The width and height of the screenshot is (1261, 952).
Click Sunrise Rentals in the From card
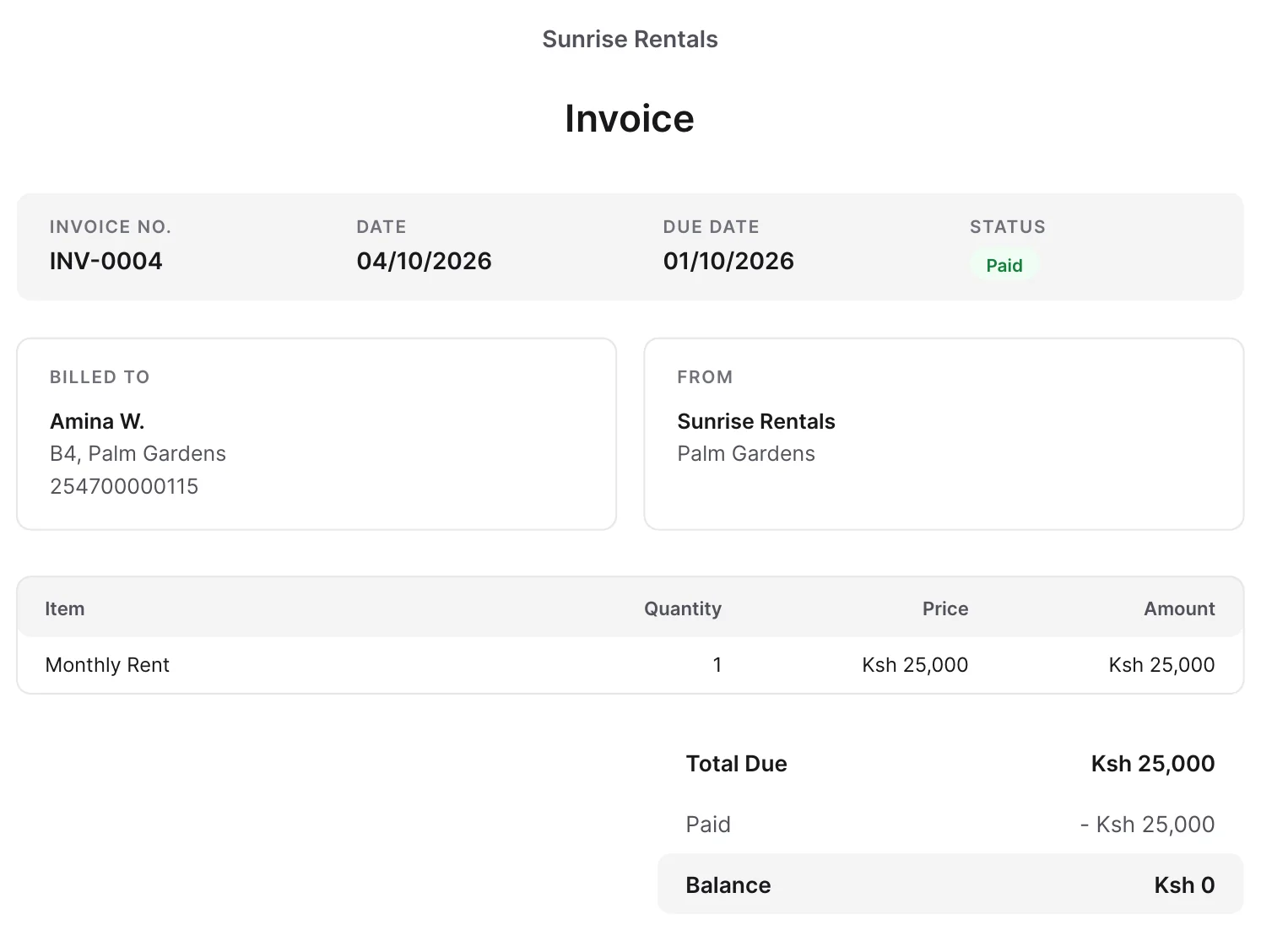[756, 421]
